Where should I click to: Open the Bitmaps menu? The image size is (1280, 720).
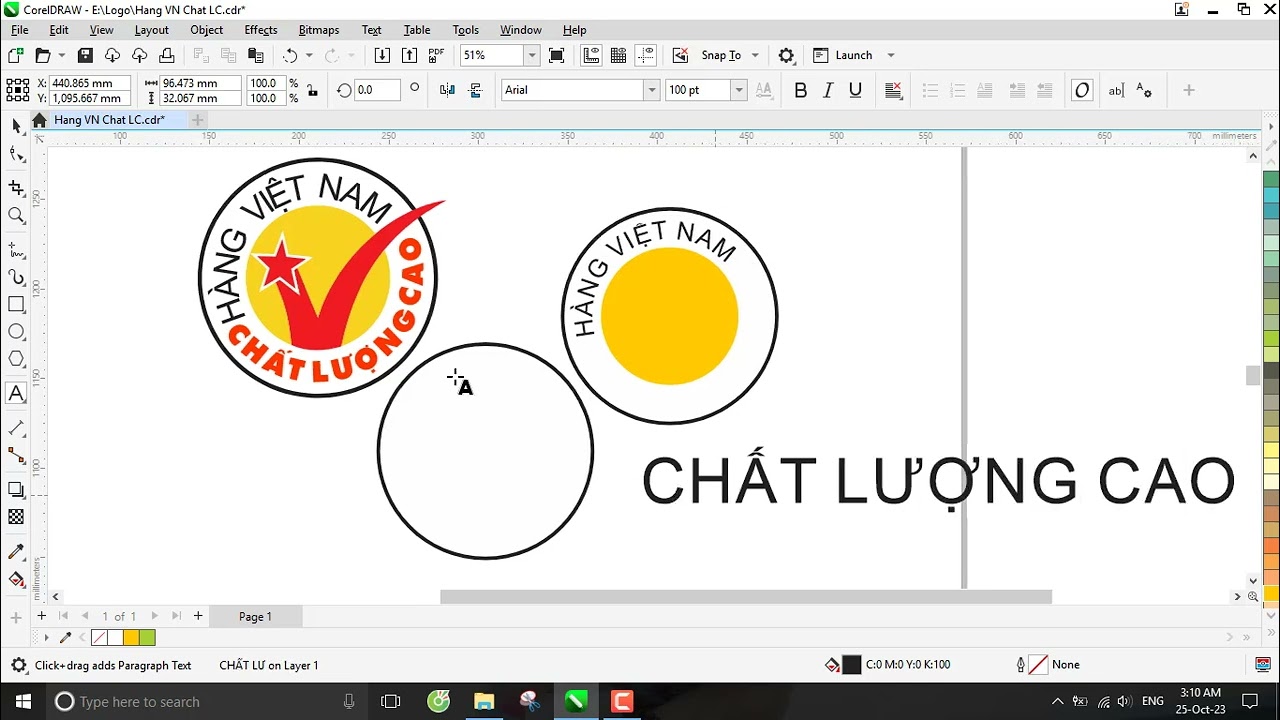[319, 30]
